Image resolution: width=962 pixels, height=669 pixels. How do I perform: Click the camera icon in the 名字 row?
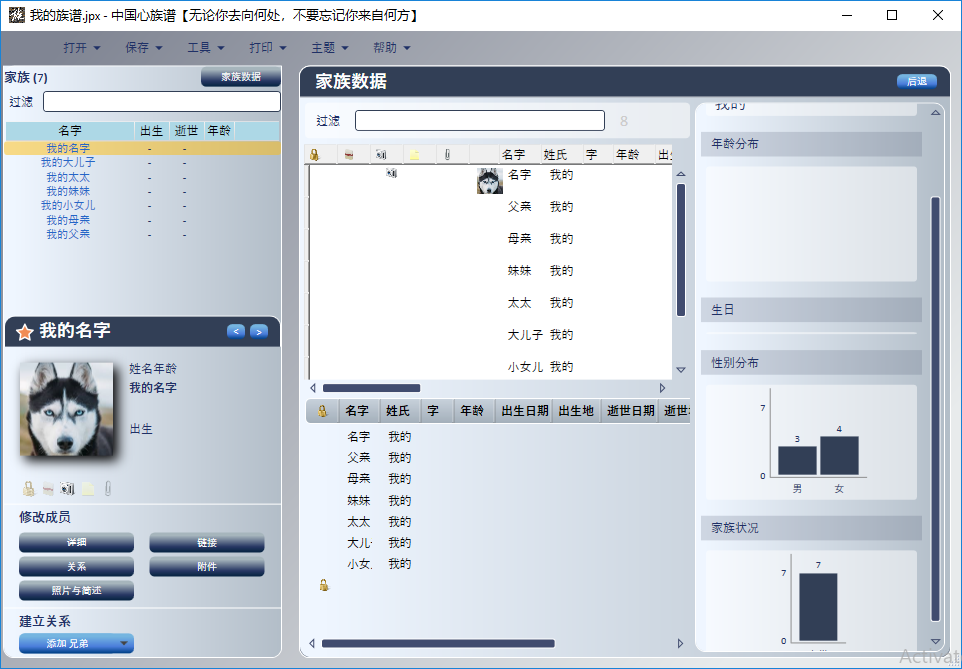pos(391,174)
